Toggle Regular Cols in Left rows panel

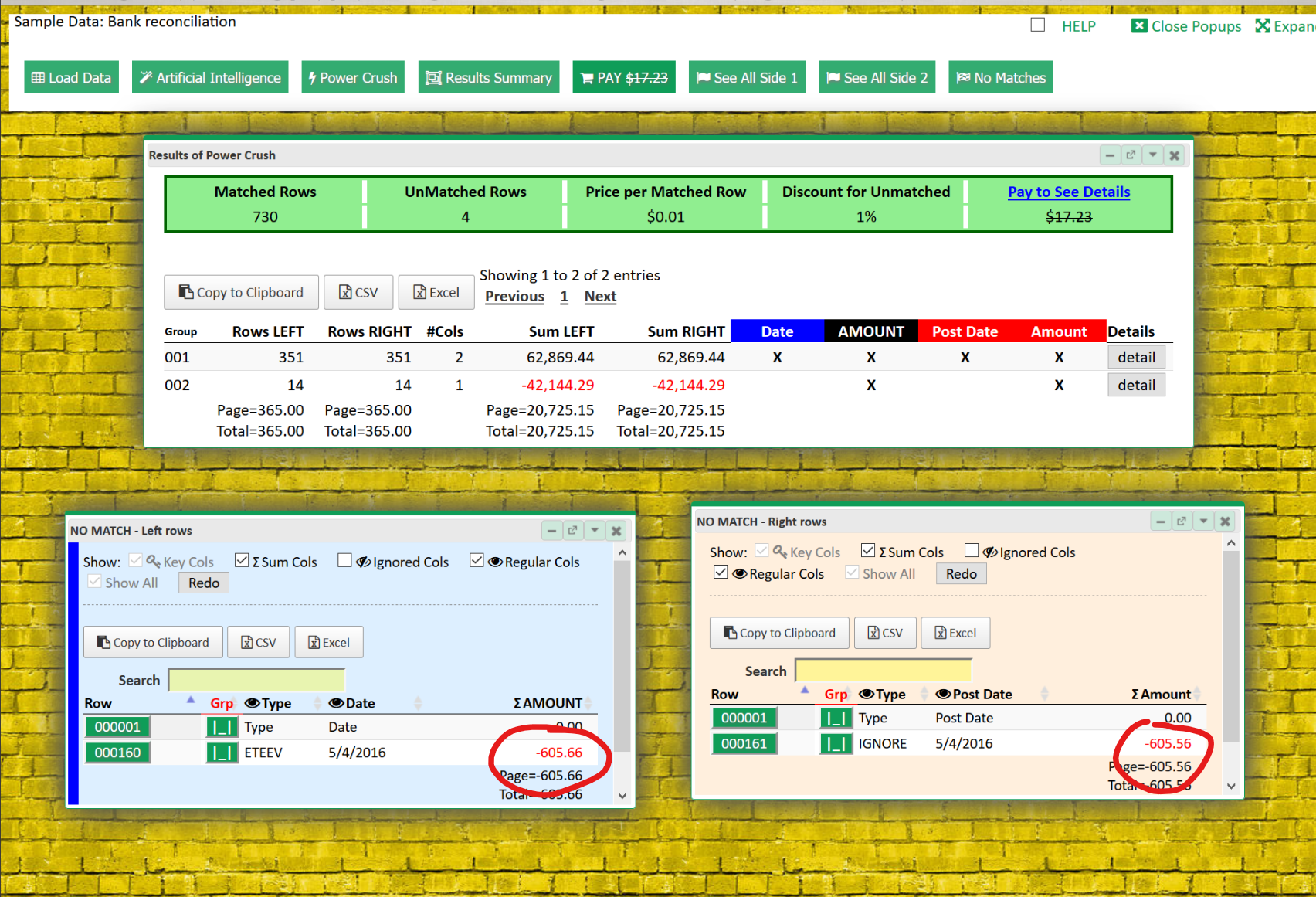(x=477, y=561)
